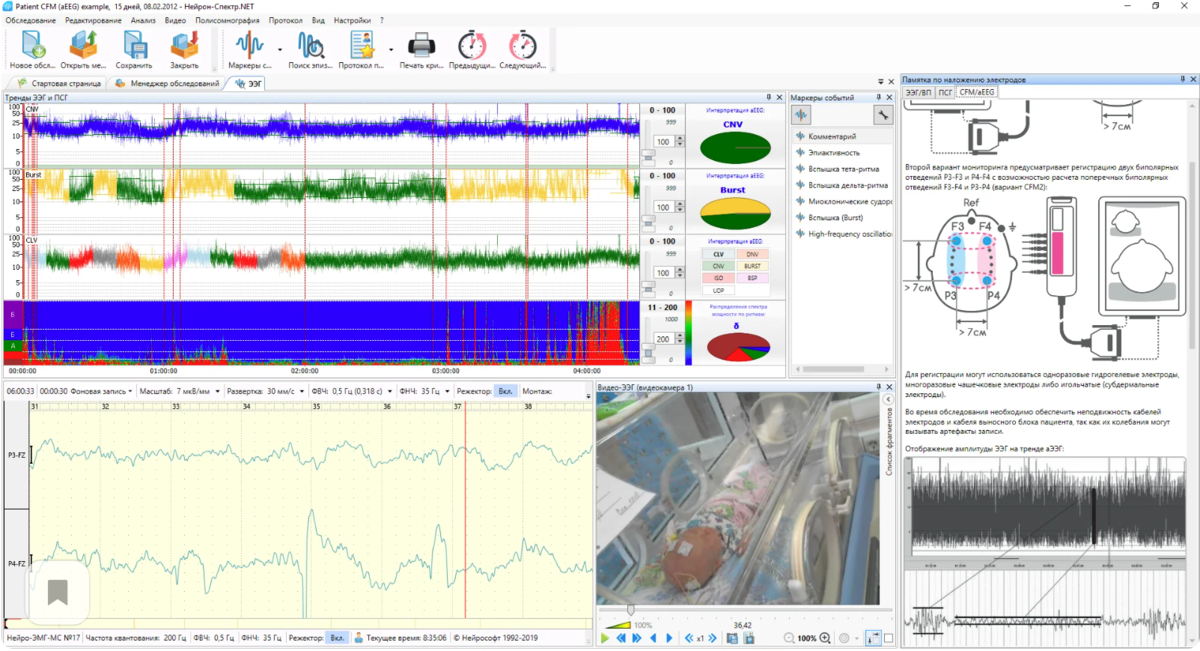The width and height of the screenshot is (1200, 651).
Task: Open the 'Поиск эпизодов' search tool
Action: point(311,45)
